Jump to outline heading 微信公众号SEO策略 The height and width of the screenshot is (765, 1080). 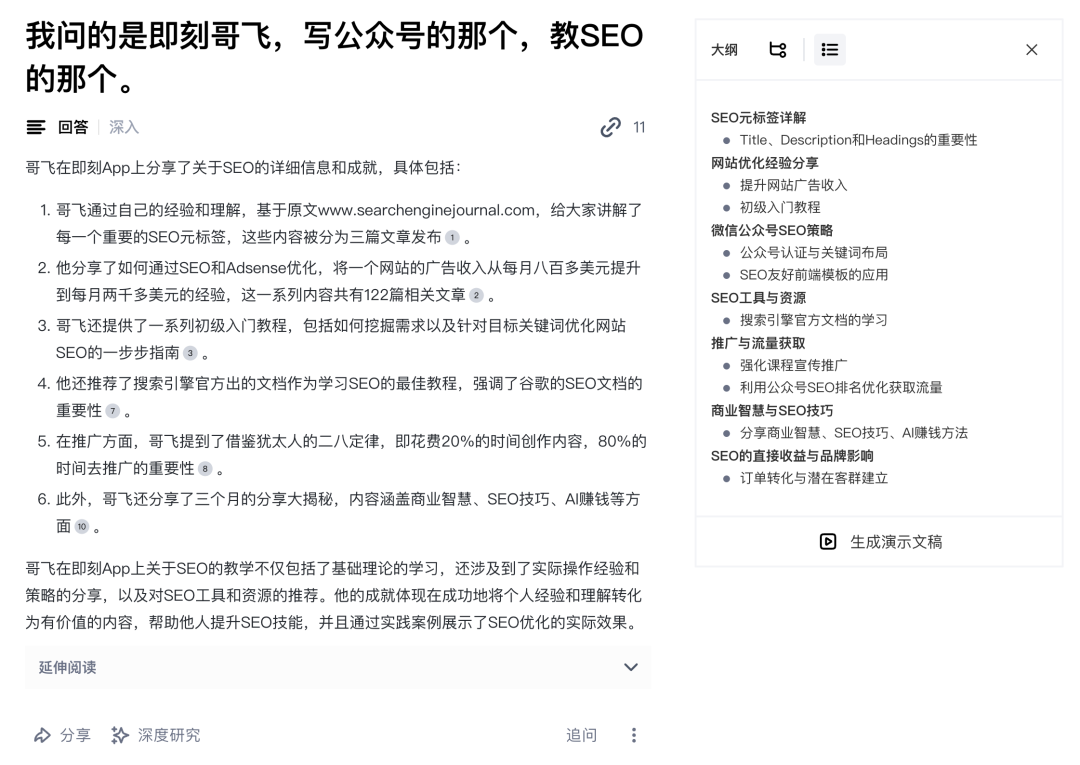pyautogui.click(x=771, y=231)
